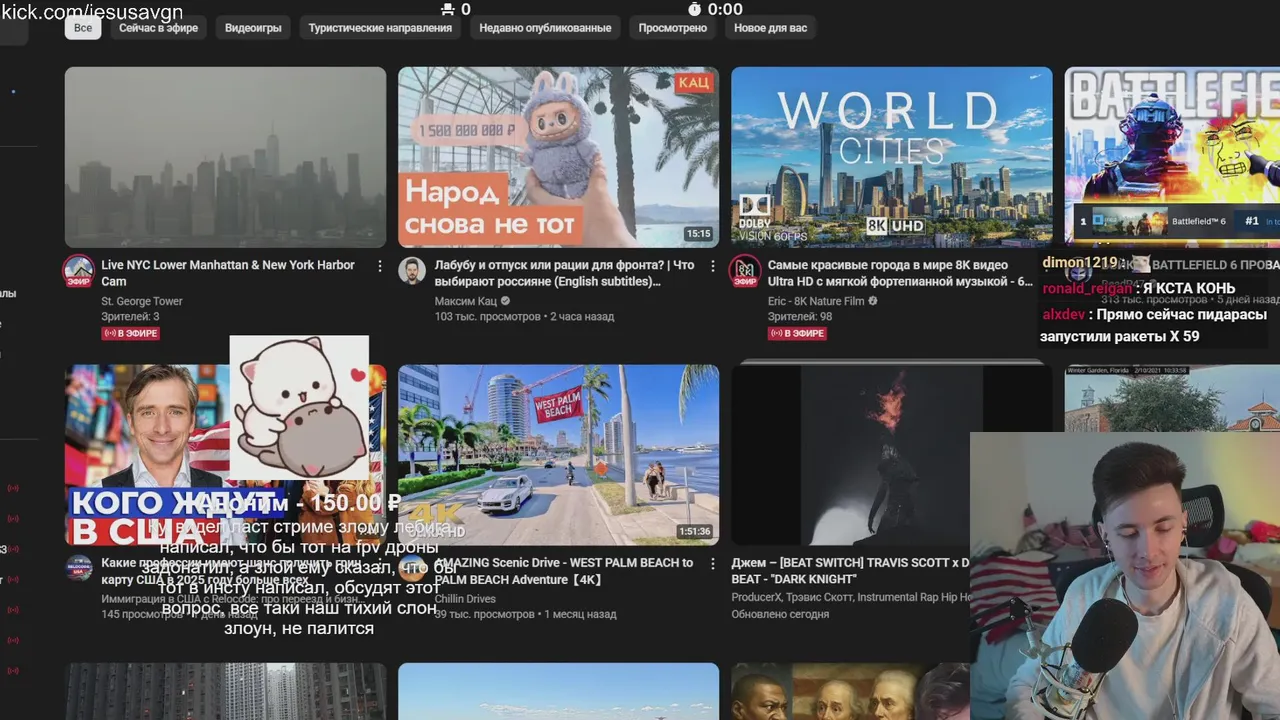The height and width of the screenshot is (720, 1280).
Task: Open the Максим Кац channel avatar
Action: tap(412, 271)
